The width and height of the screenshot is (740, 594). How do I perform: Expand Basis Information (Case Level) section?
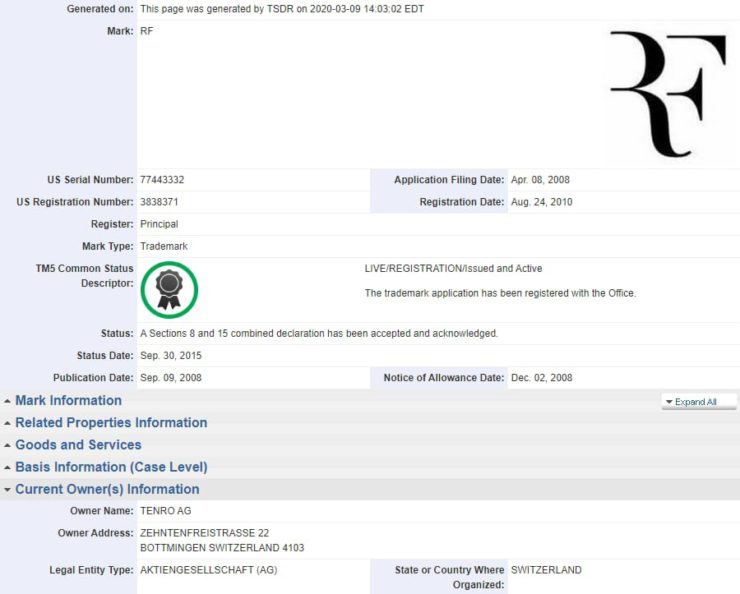coord(111,467)
